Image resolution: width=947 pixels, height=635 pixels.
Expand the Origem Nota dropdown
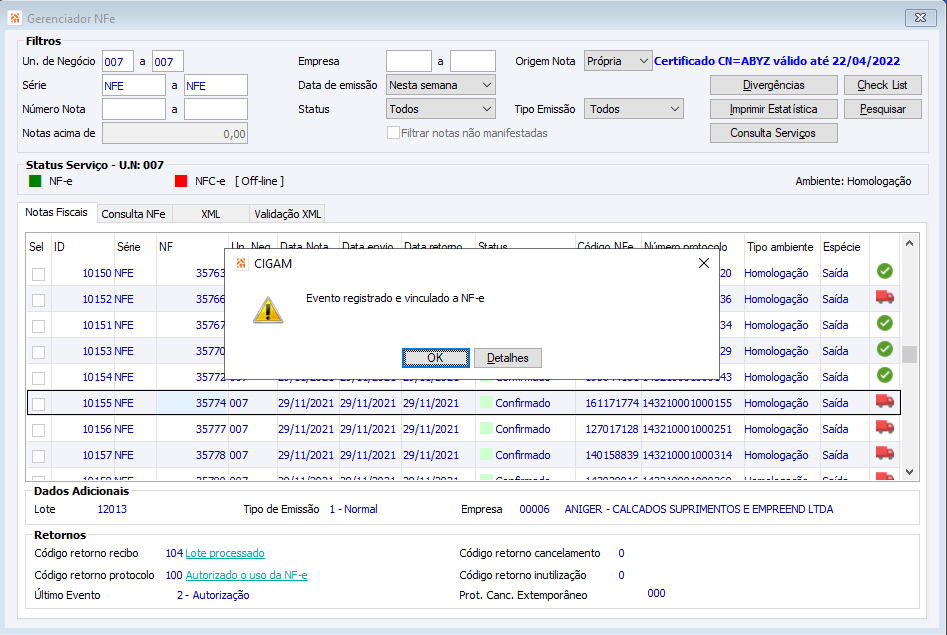coord(618,61)
